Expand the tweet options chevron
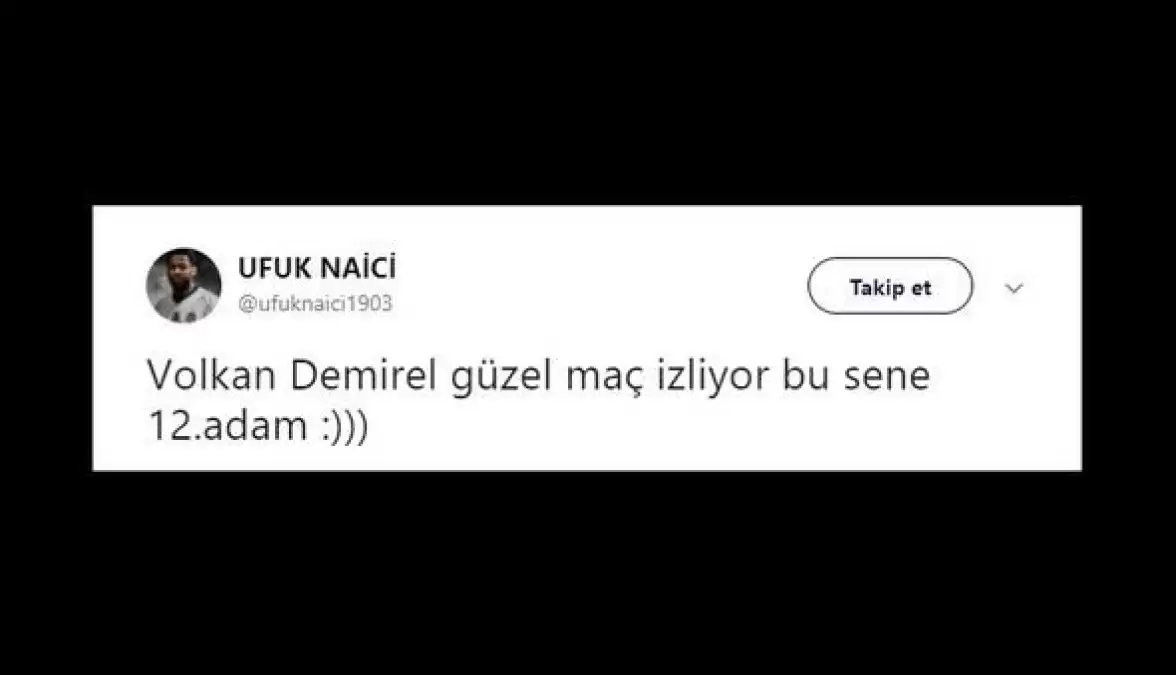The width and height of the screenshot is (1176, 675). click(1013, 289)
